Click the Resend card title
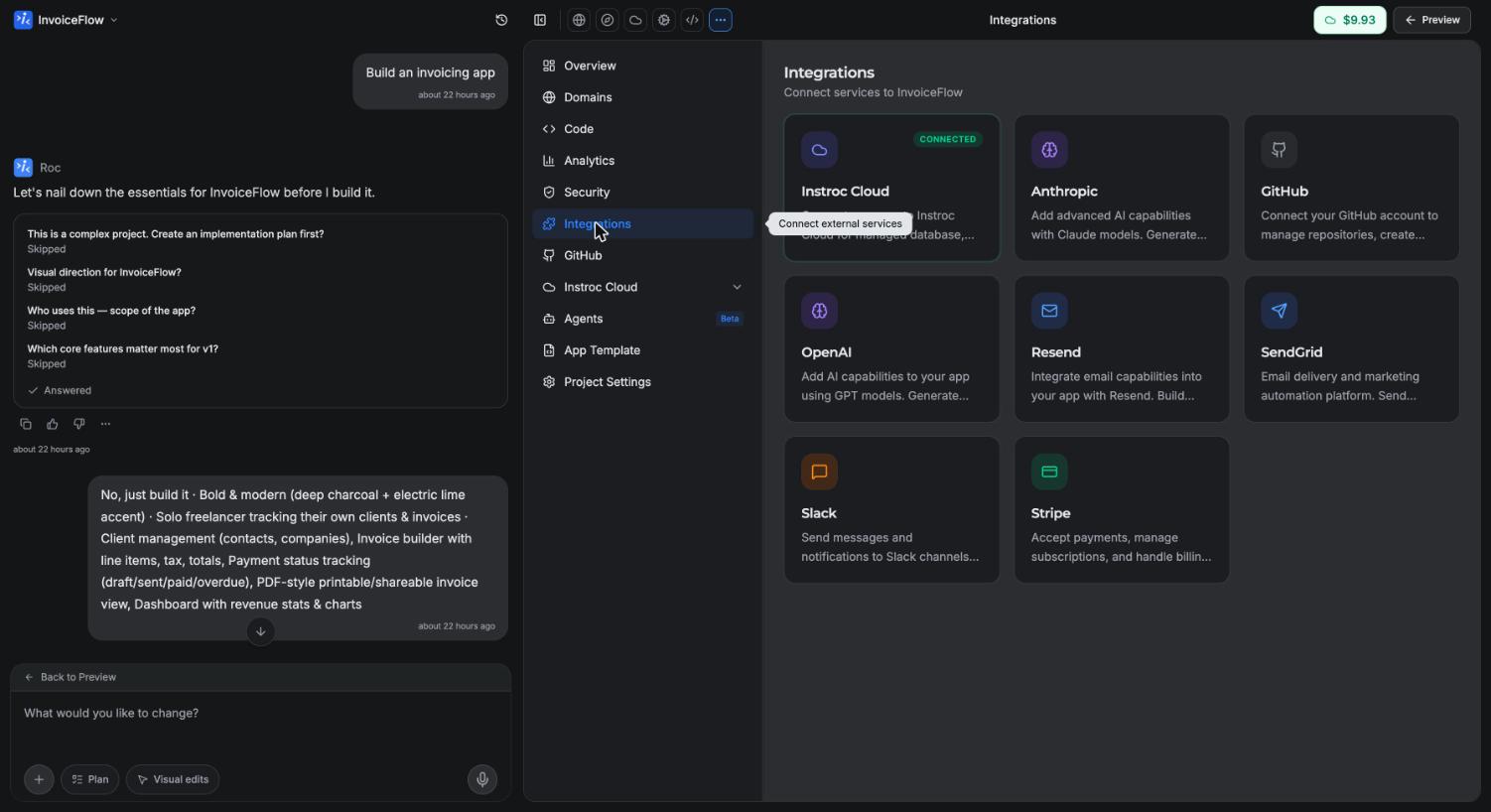The width and height of the screenshot is (1491, 812). pos(1056,352)
